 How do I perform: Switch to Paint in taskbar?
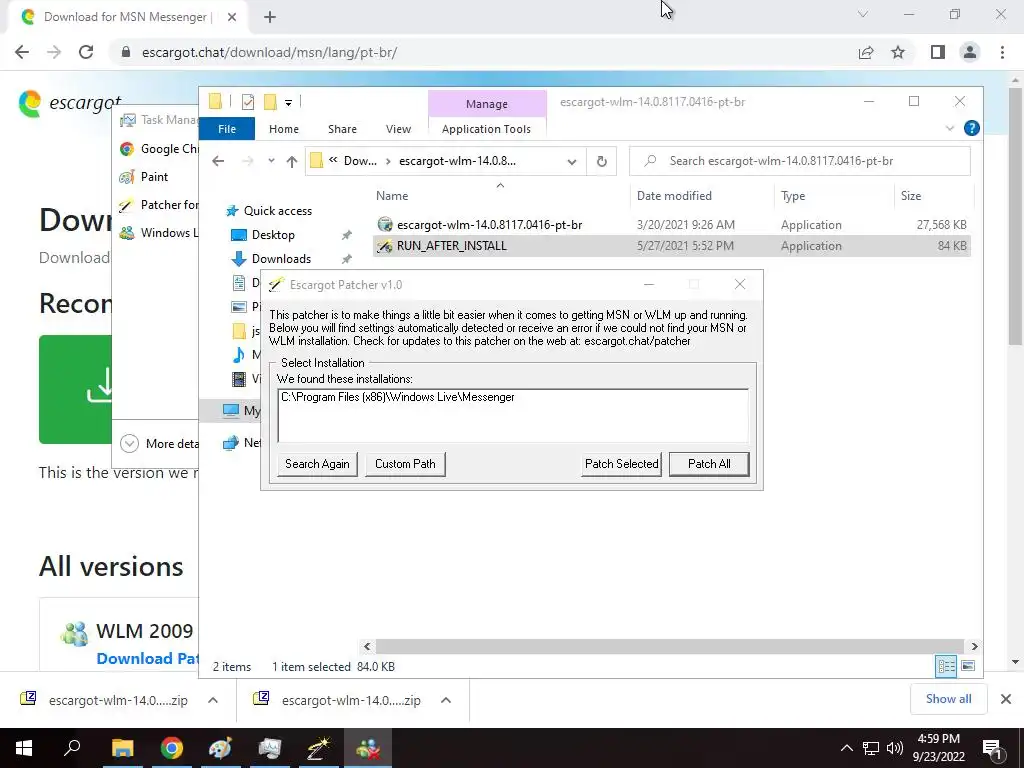tap(220, 748)
